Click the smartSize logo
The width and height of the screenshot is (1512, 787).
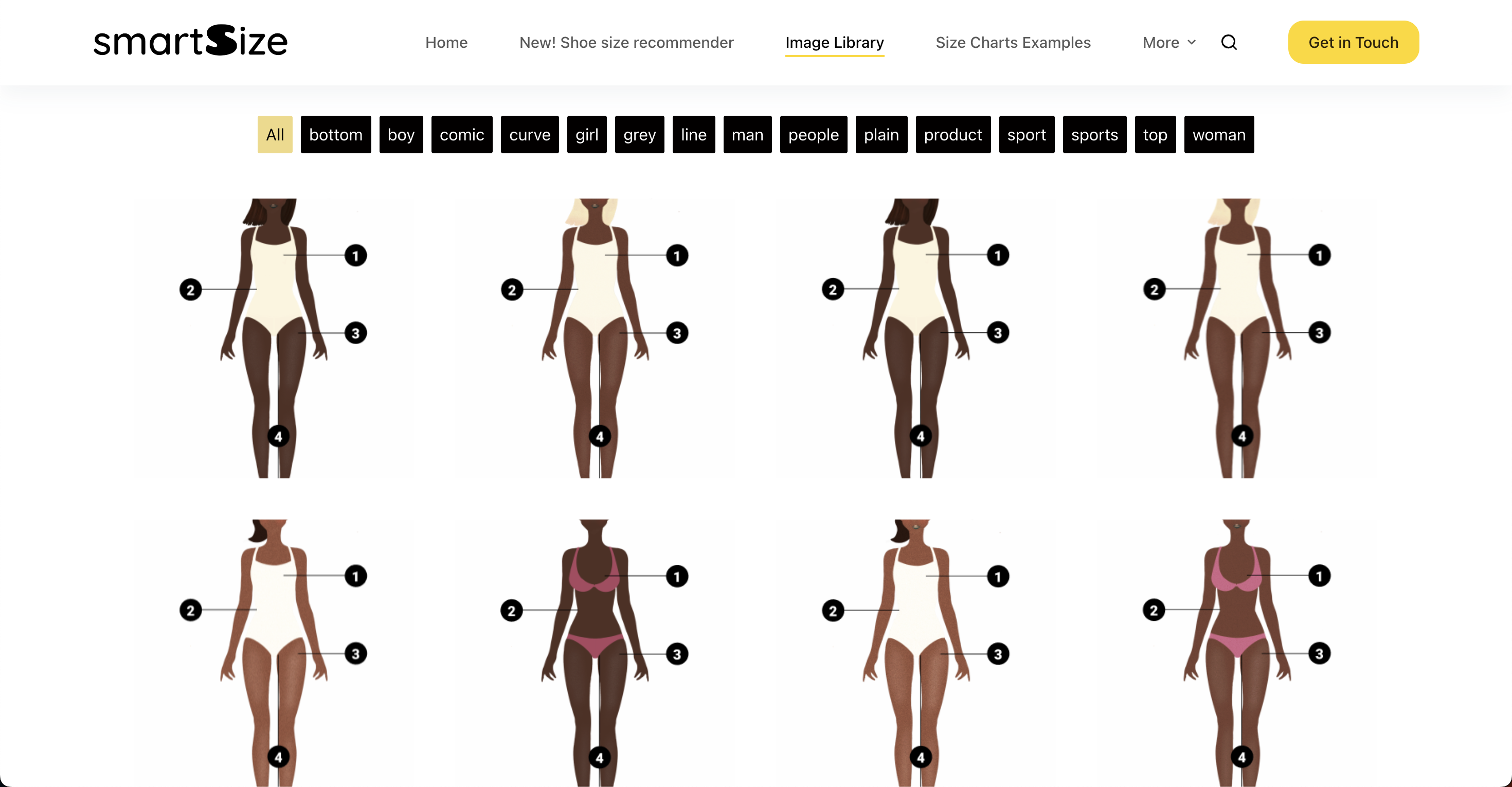191,41
